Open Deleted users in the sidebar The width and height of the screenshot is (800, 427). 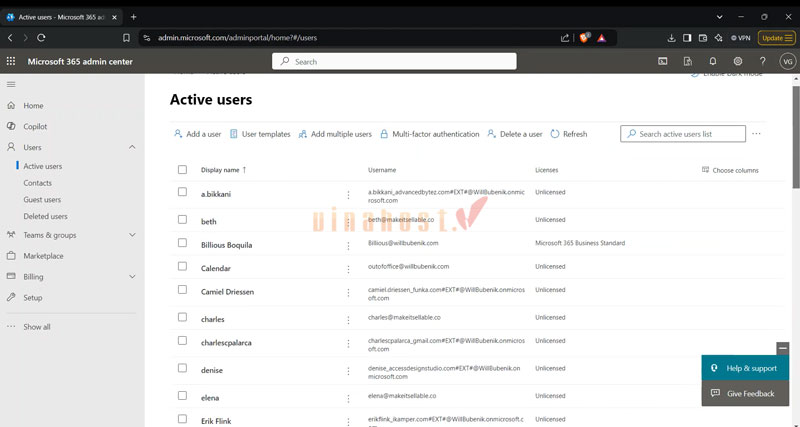point(45,216)
